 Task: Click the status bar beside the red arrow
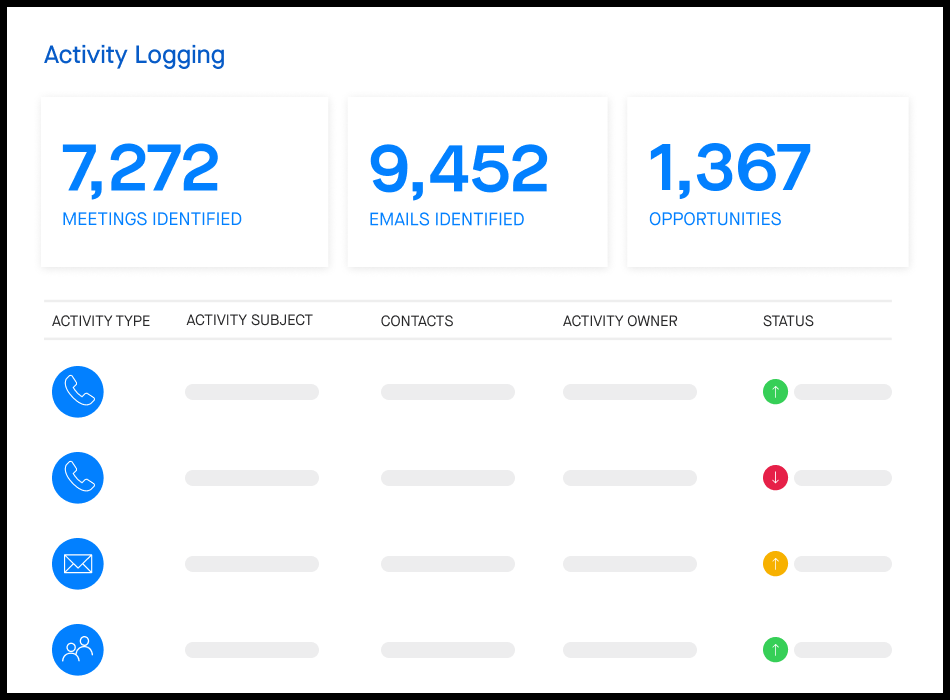(842, 478)
